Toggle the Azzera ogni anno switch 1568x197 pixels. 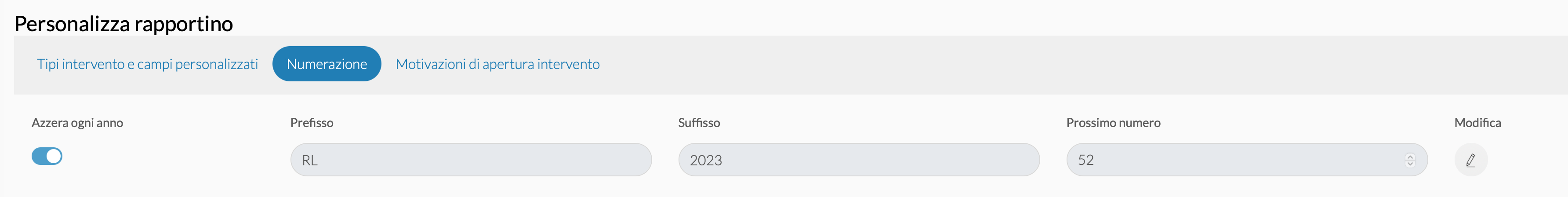coord(47,156)
